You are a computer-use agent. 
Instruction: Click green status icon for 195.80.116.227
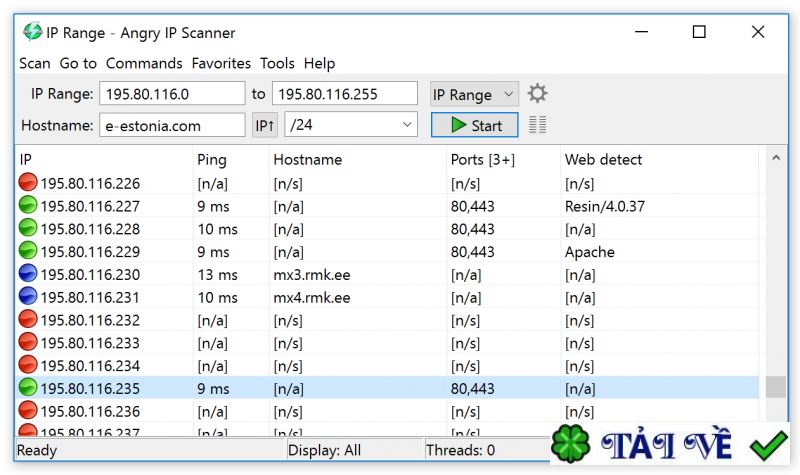pyautogui.click(x=28, y=206)
